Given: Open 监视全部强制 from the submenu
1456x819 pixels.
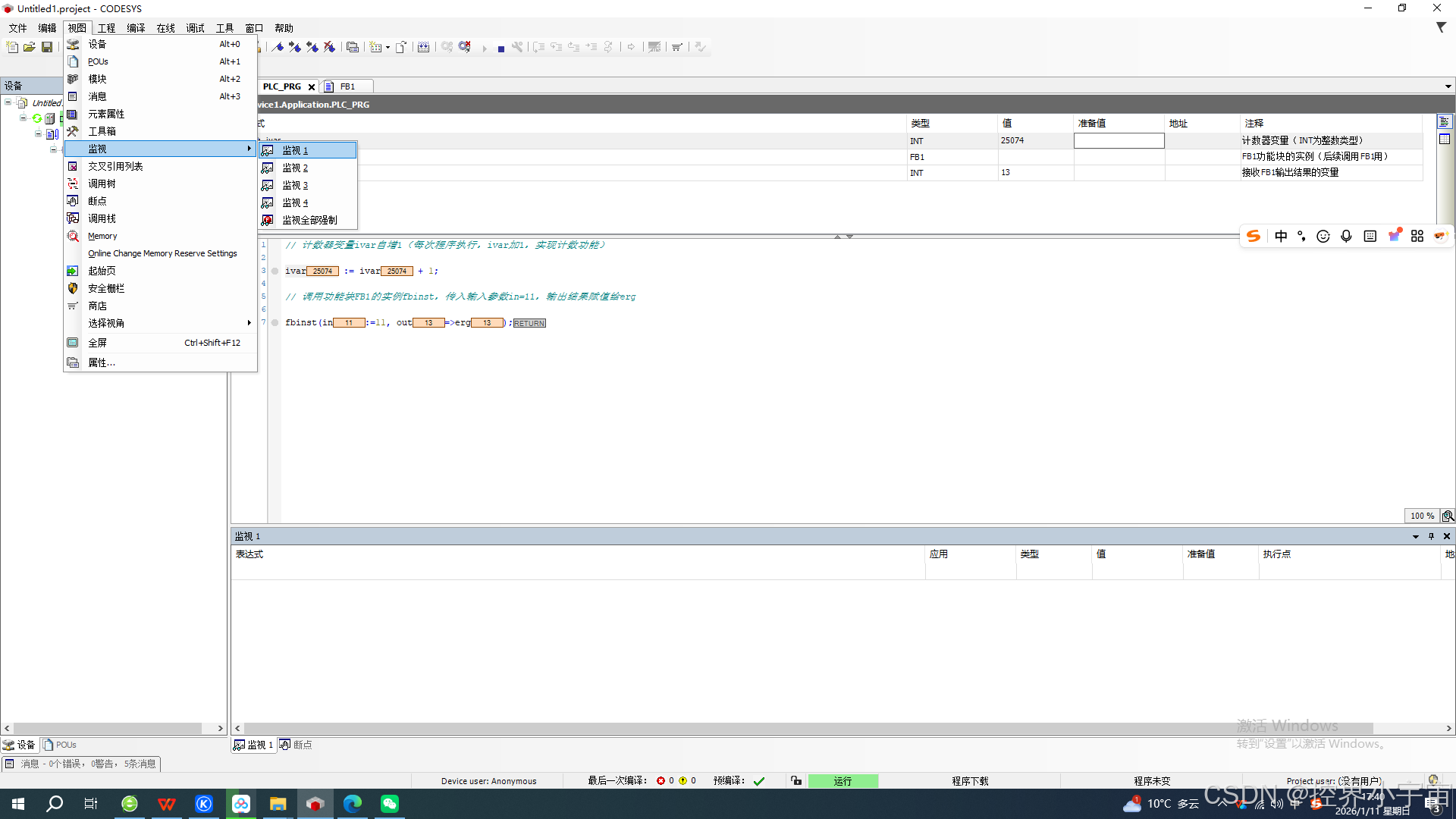Looking at the screenshot, I should click(309, 220).
